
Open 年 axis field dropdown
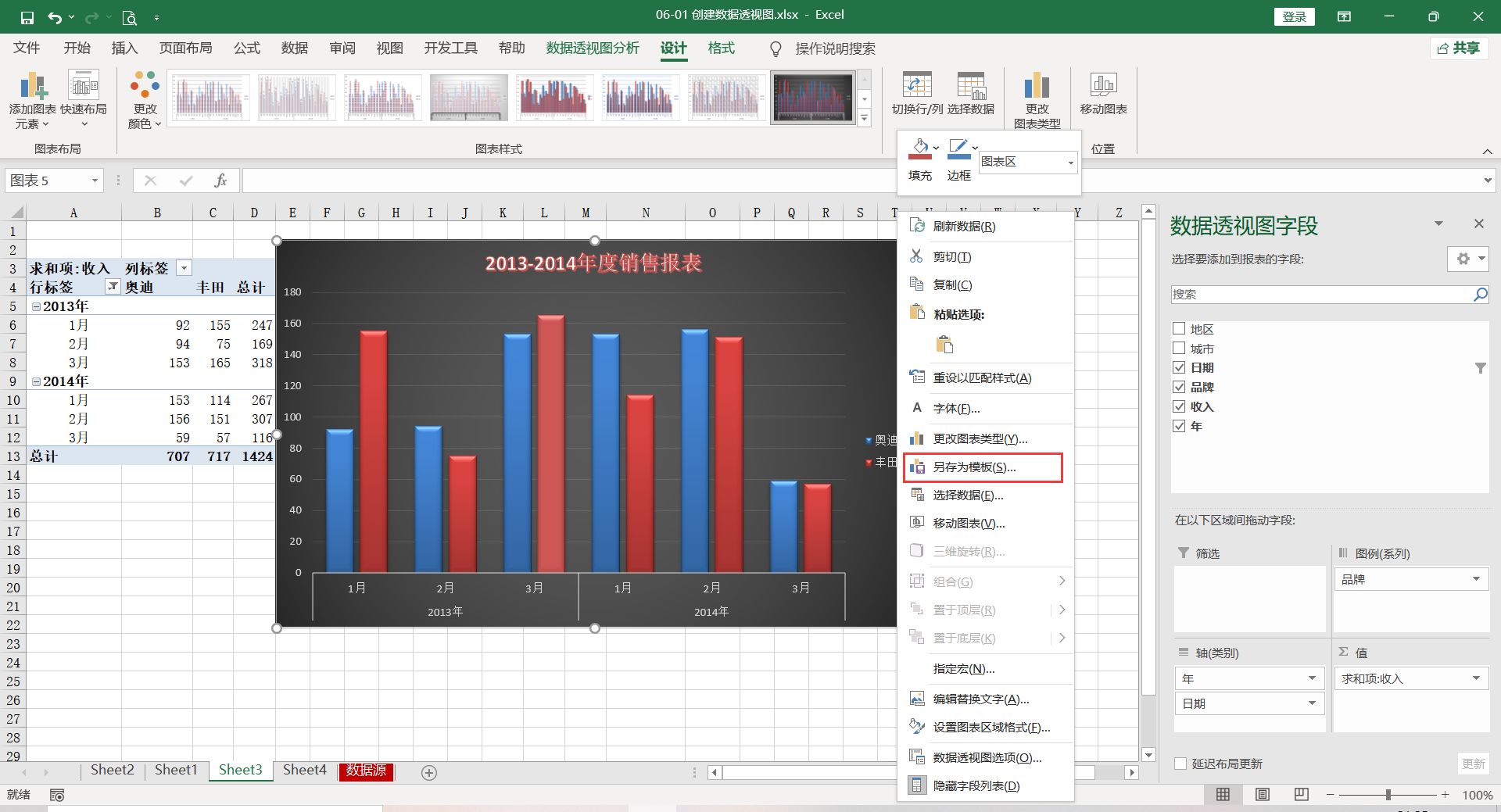(x=1312, y=678)
